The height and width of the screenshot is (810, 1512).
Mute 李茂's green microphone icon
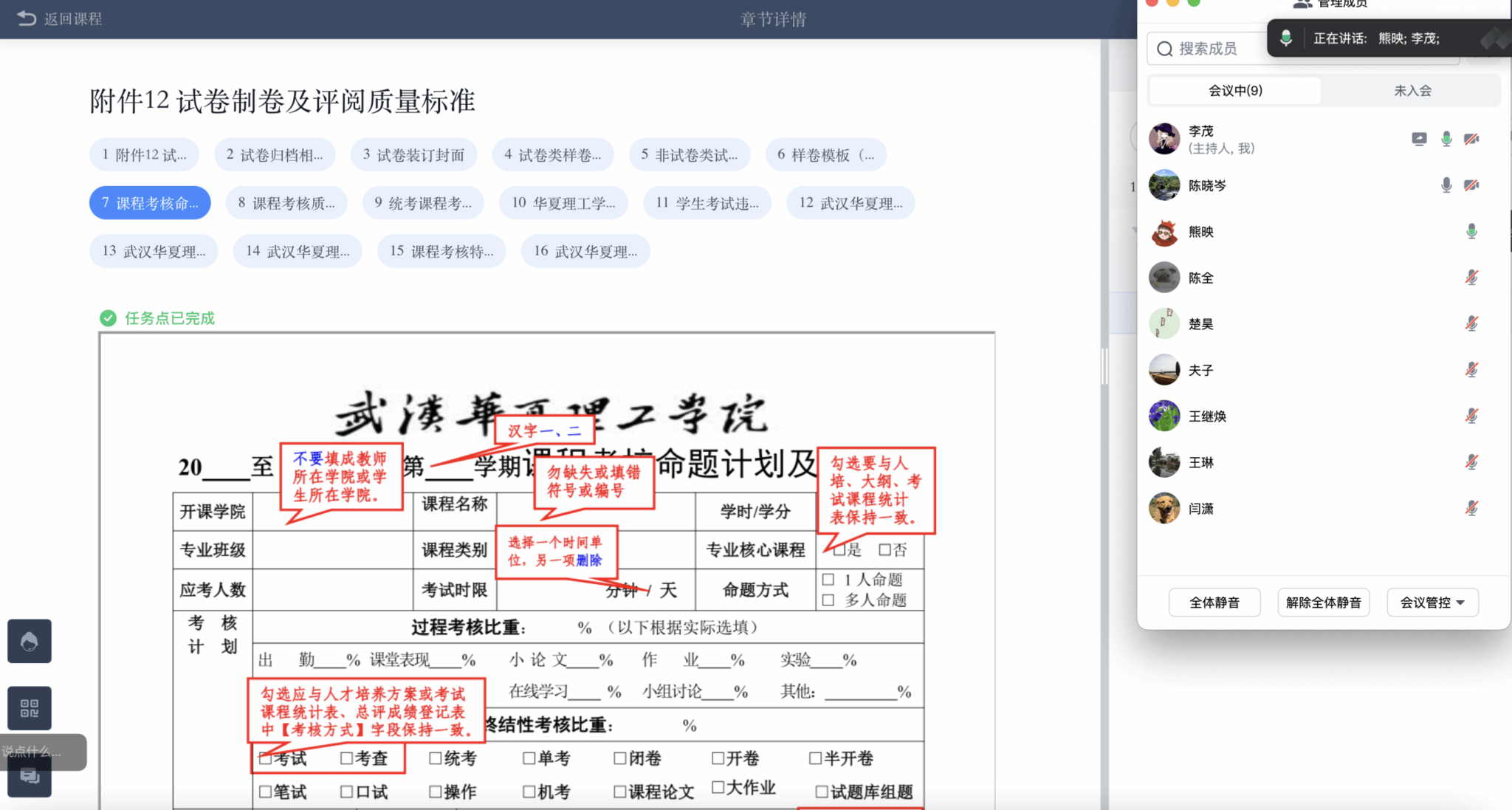(1446, 139)
